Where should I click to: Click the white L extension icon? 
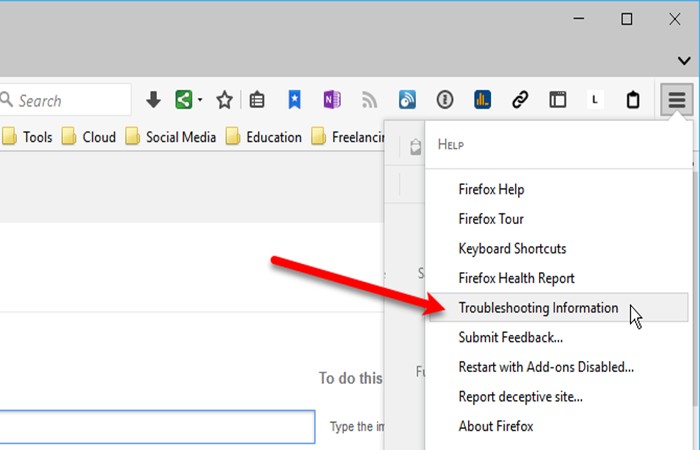click(x=595, y=100)
